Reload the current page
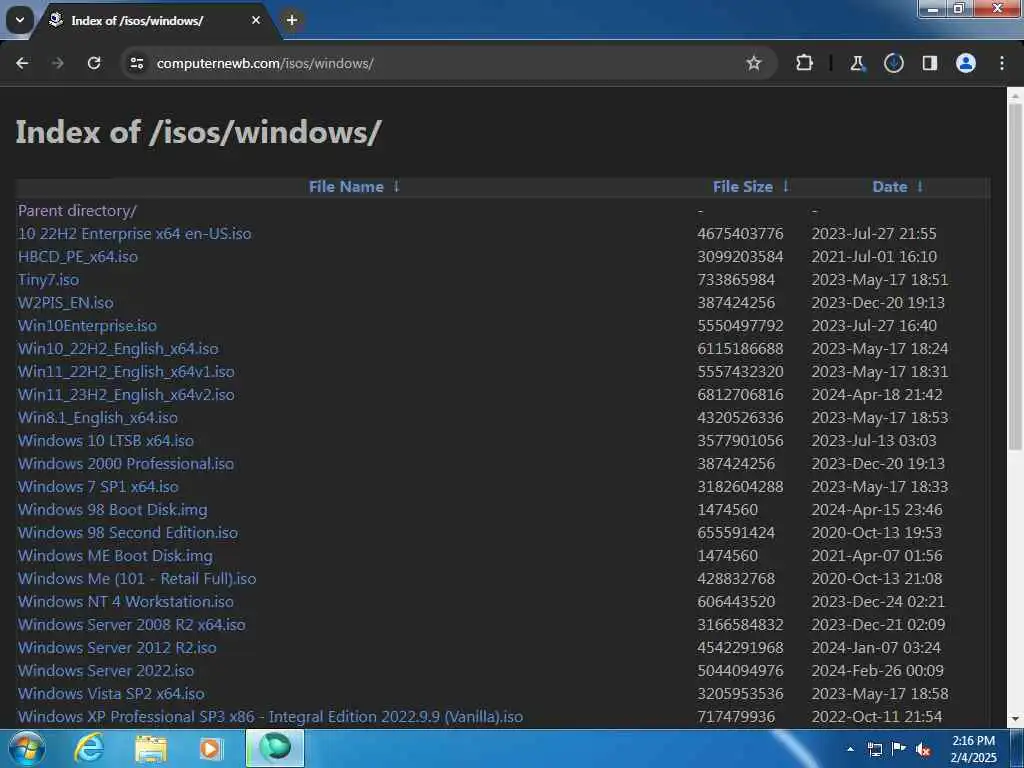 [94, 63]
